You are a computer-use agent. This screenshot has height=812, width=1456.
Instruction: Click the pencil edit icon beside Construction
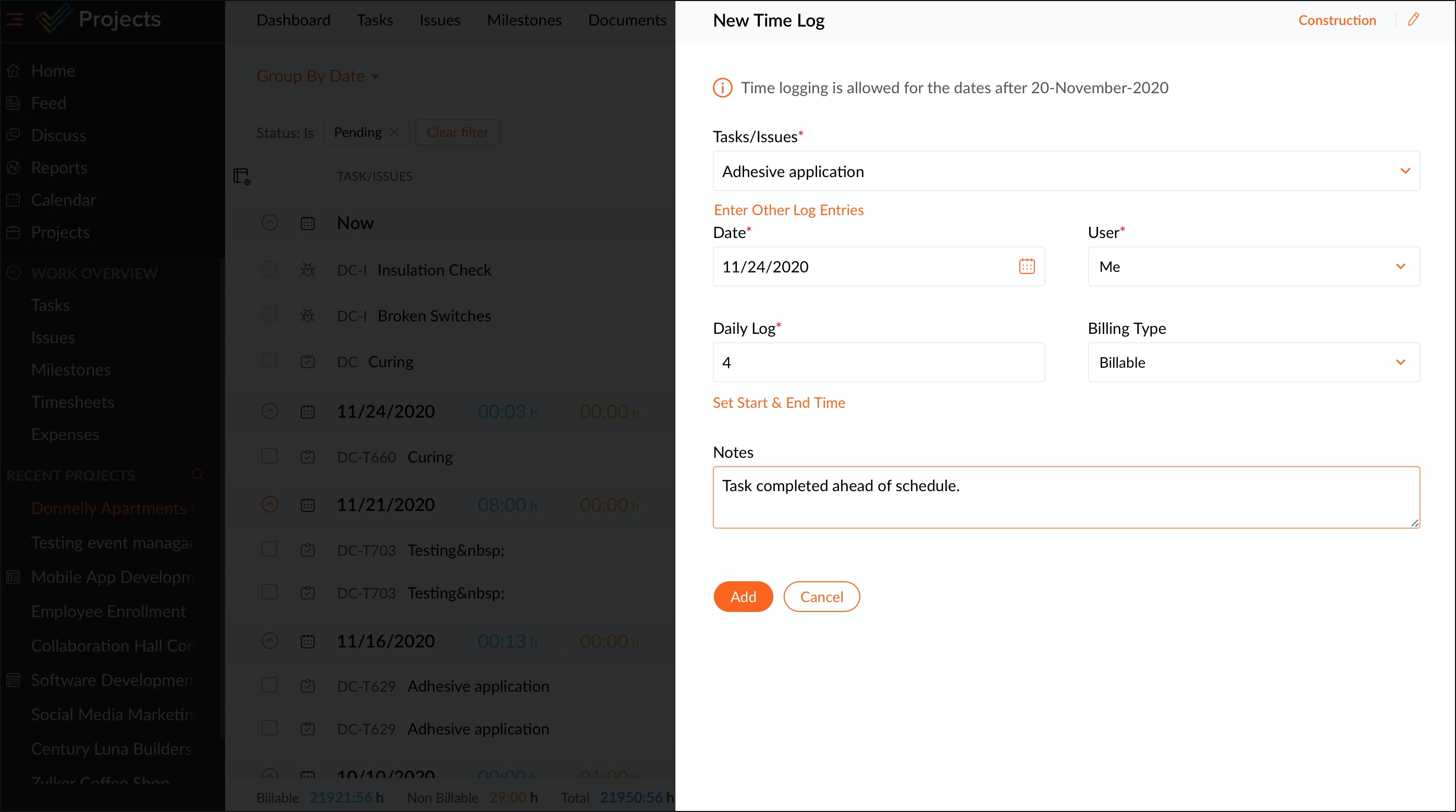1413,20
